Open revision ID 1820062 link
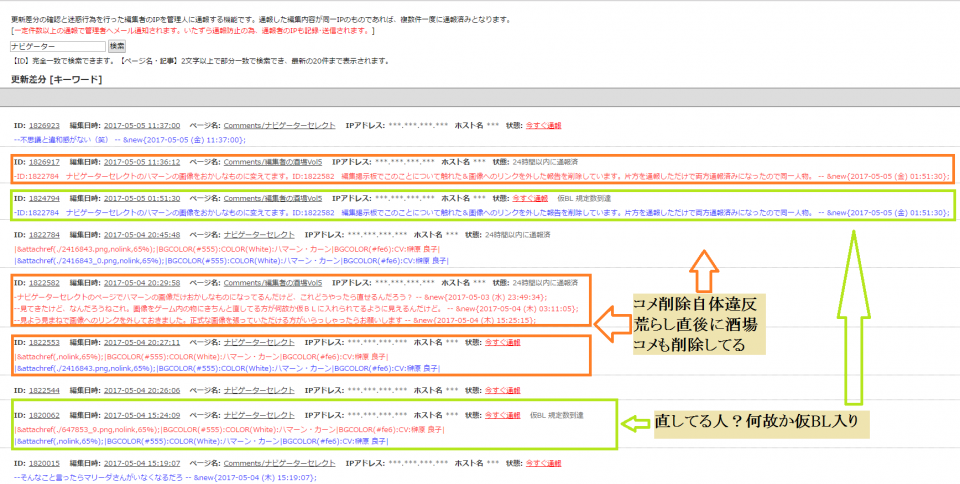Screen dimensions: 960x484 (44, 414)
